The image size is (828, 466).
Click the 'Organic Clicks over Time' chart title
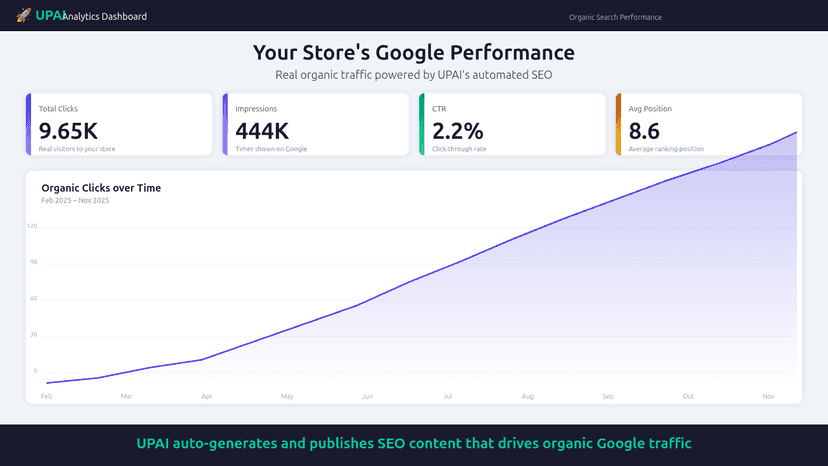coord(101,188)
